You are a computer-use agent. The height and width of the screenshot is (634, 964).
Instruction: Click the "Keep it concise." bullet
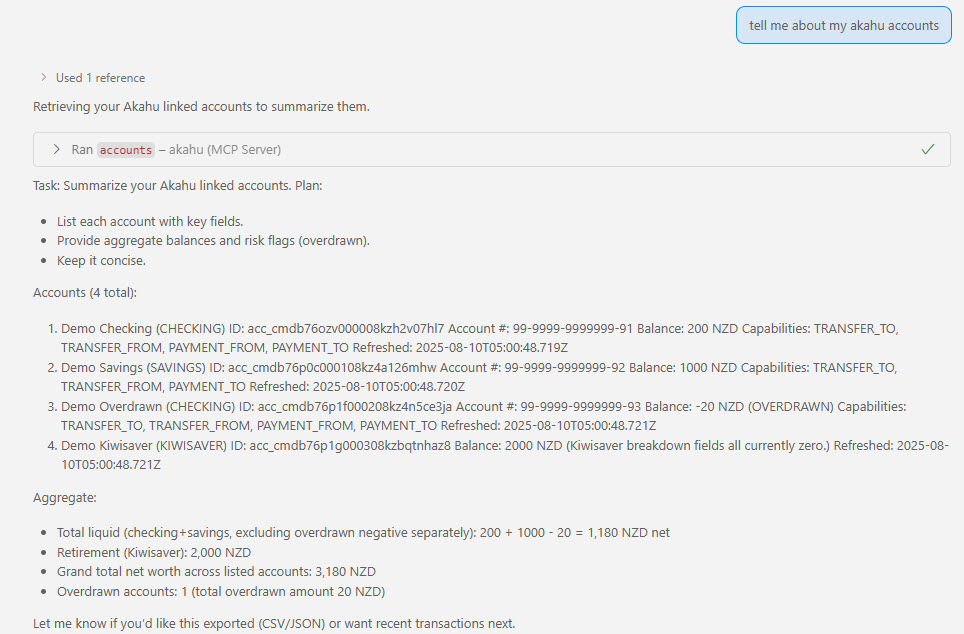pos(101,261)
